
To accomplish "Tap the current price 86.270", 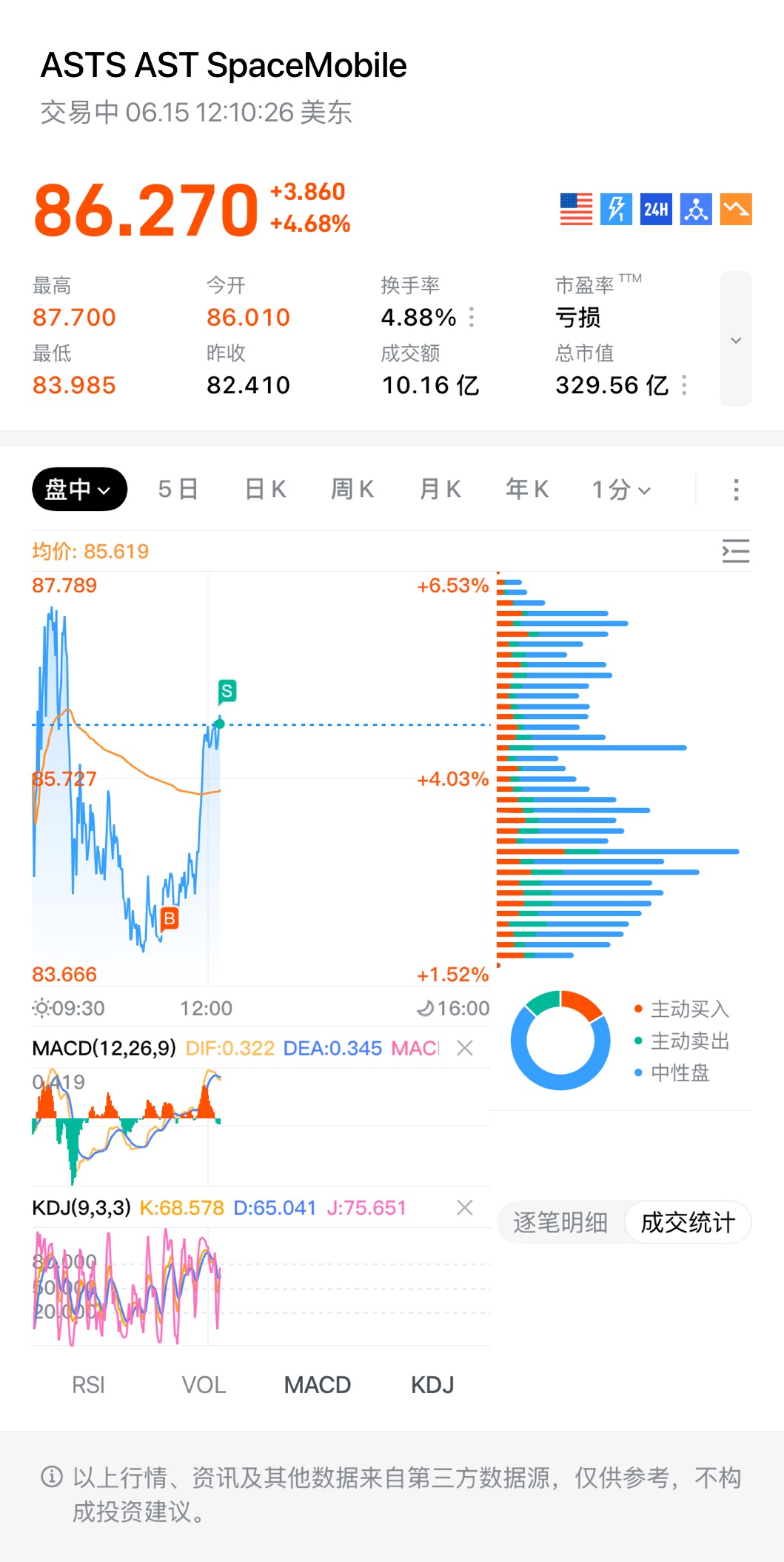I will tap(147, 210).
